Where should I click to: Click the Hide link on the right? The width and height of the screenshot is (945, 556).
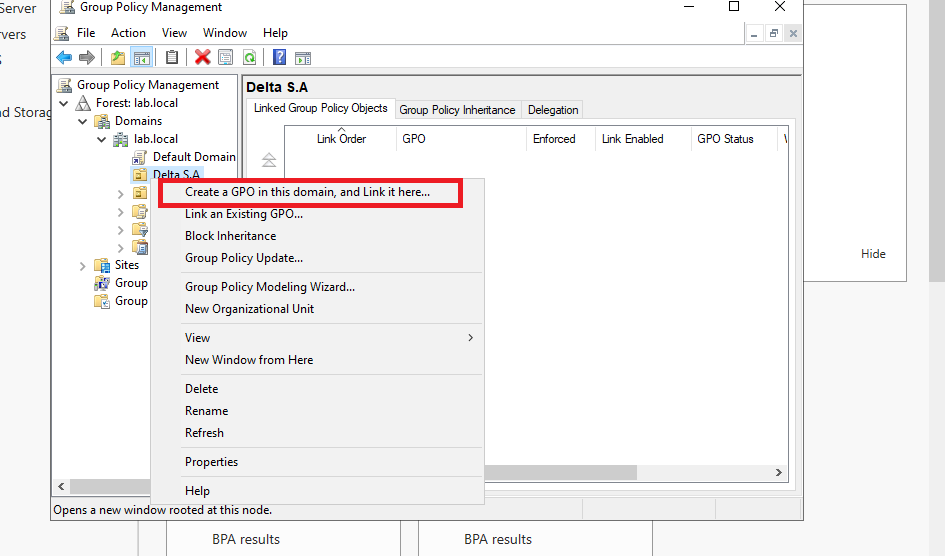pos(873,254)
